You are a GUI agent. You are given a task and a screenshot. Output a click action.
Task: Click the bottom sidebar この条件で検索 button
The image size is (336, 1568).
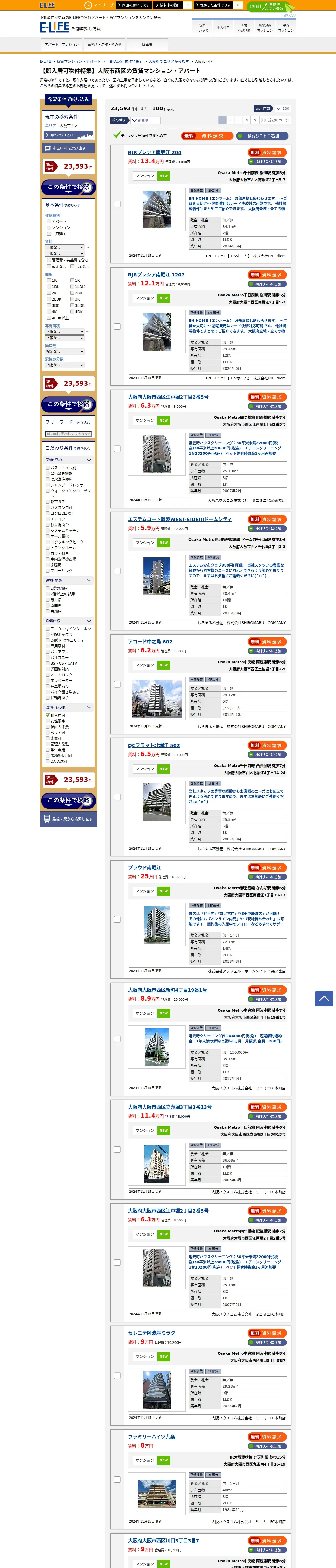click(68, 800)
